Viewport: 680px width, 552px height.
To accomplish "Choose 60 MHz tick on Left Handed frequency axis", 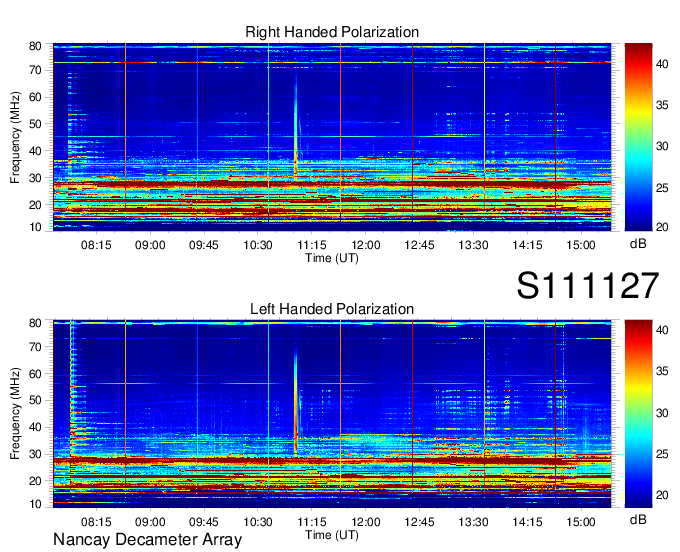I will tap(35, 374).
